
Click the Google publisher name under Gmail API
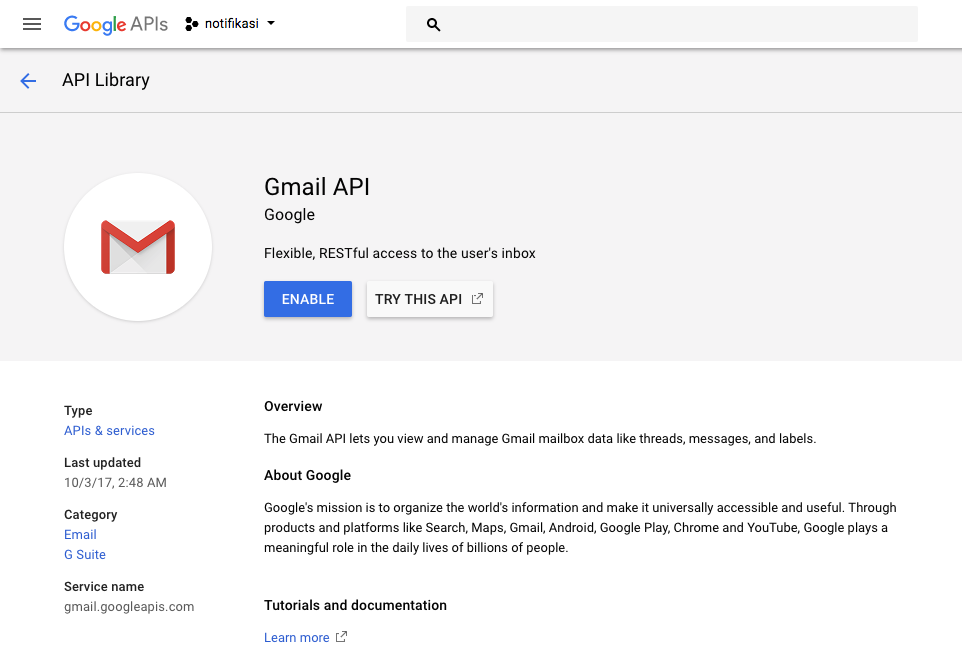pos(290,215)
